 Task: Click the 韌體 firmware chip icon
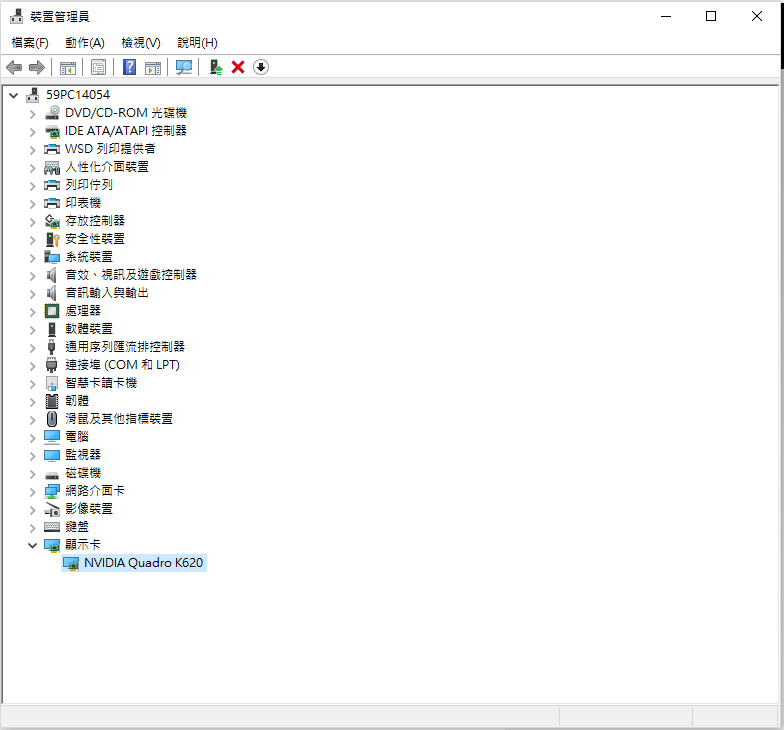tap(52, 401)
